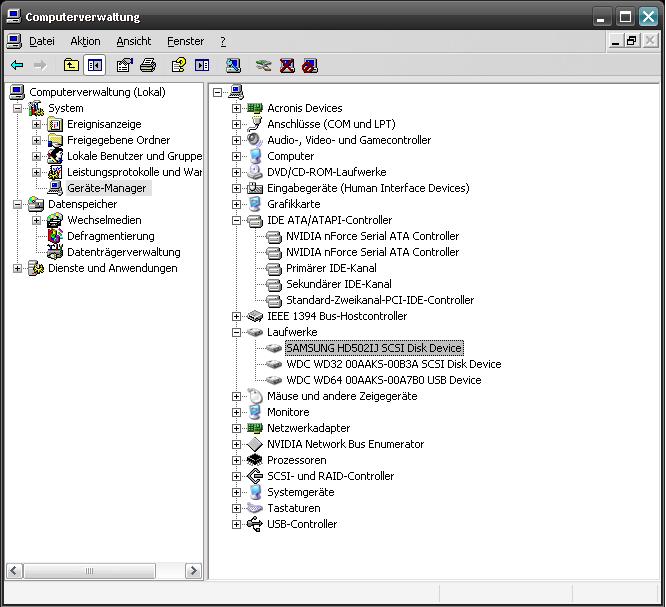This screenshot has height=607, width=666.
Task: Open the Ansicht menu
Action: click(134, 41)
